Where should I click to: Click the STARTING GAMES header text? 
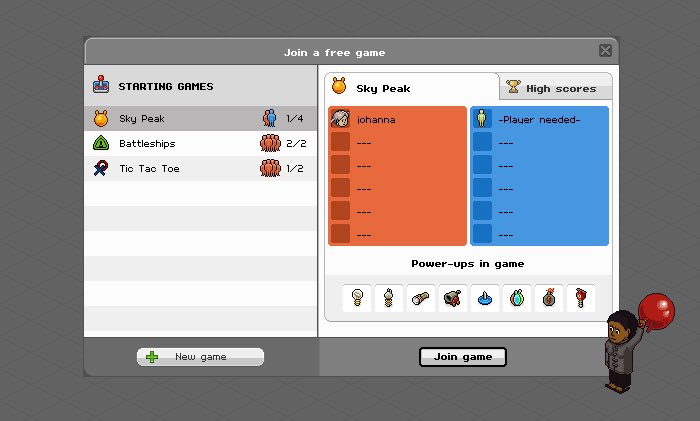pos(166,87)
